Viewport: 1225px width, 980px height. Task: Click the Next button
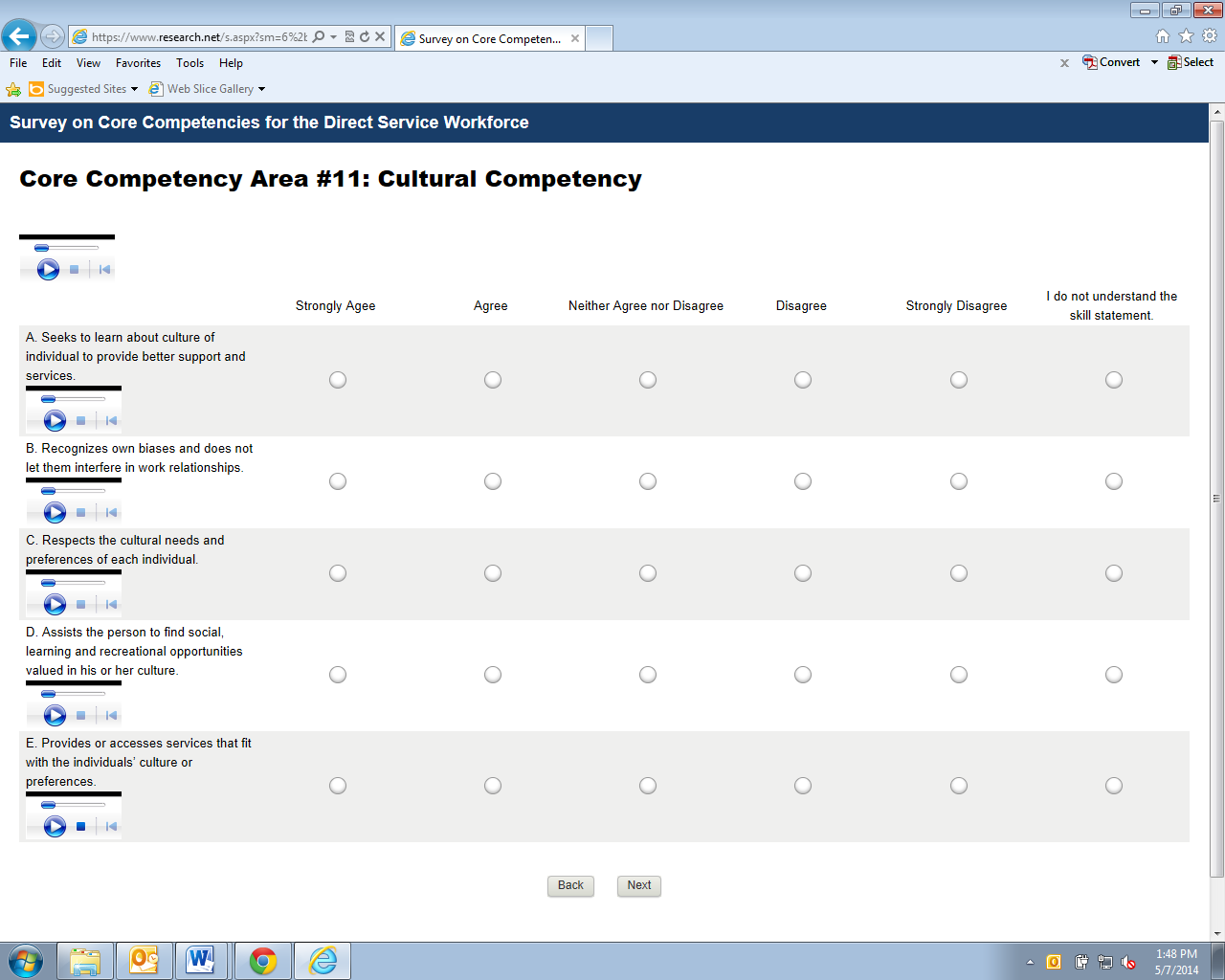[638, 885]
